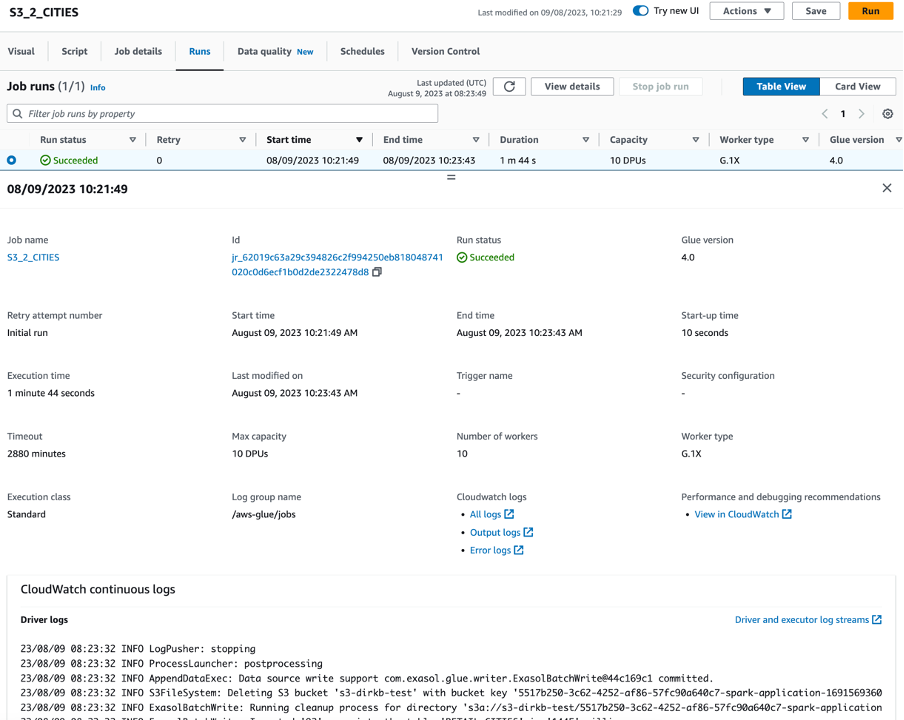The width and height of the screenshot is (904, 720).
Task: Click page number 1 in pagination
Action: click(843, 114)
